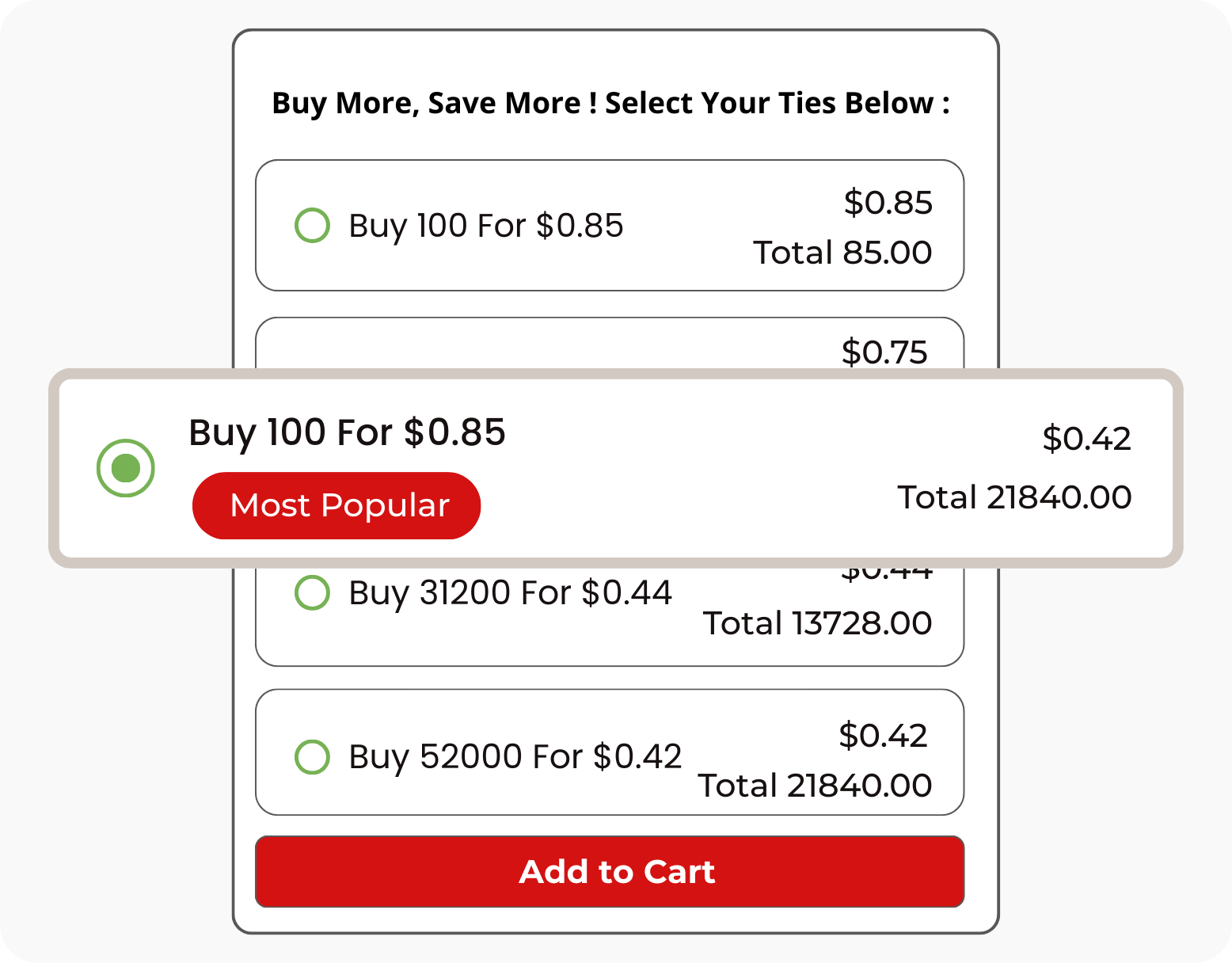Click the cut-off $0.44 price above Total 13728.00
The width and height of the screenshot is (1232, 963).
pos(886,574)
